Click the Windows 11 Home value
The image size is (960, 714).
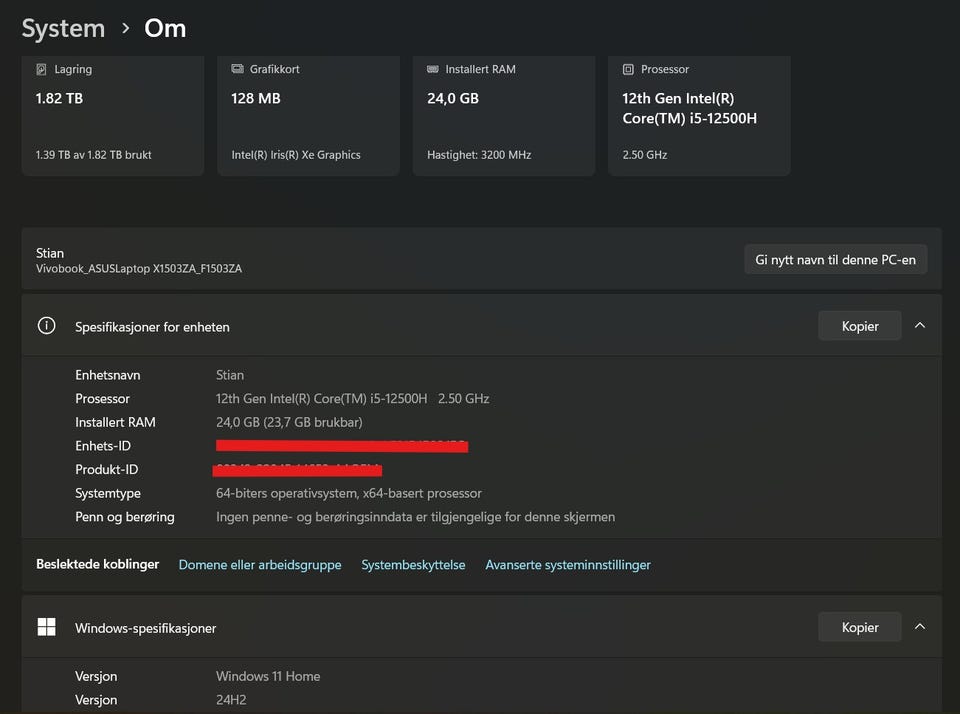[268, 676]
